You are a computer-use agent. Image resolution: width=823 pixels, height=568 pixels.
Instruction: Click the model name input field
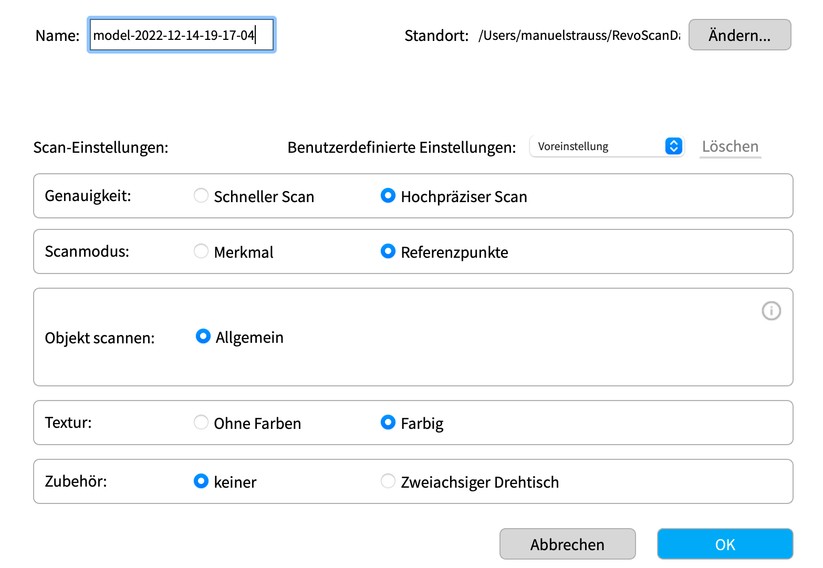tap(181, 35)
